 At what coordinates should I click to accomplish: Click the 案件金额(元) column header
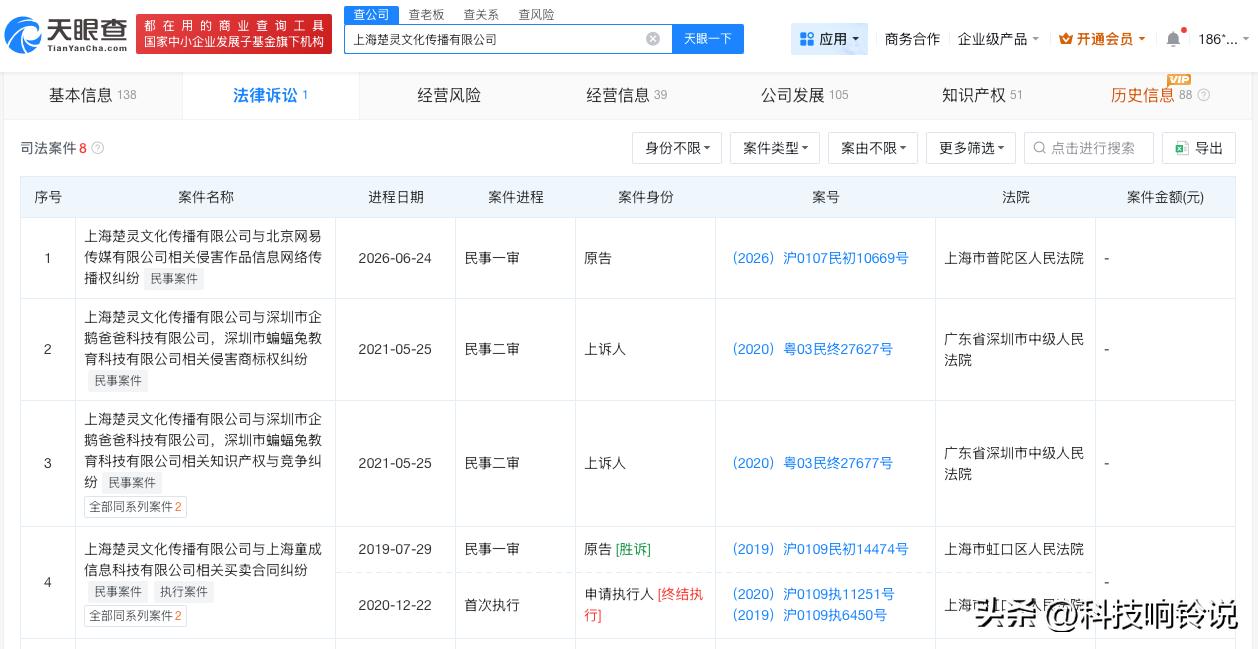click(x=1165, y=197)
